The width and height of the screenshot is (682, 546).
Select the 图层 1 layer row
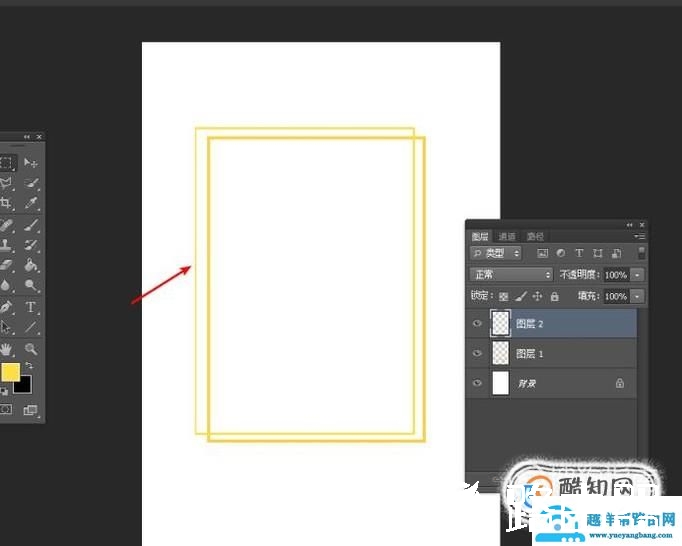pyautogui.click(x=551, y=353)
